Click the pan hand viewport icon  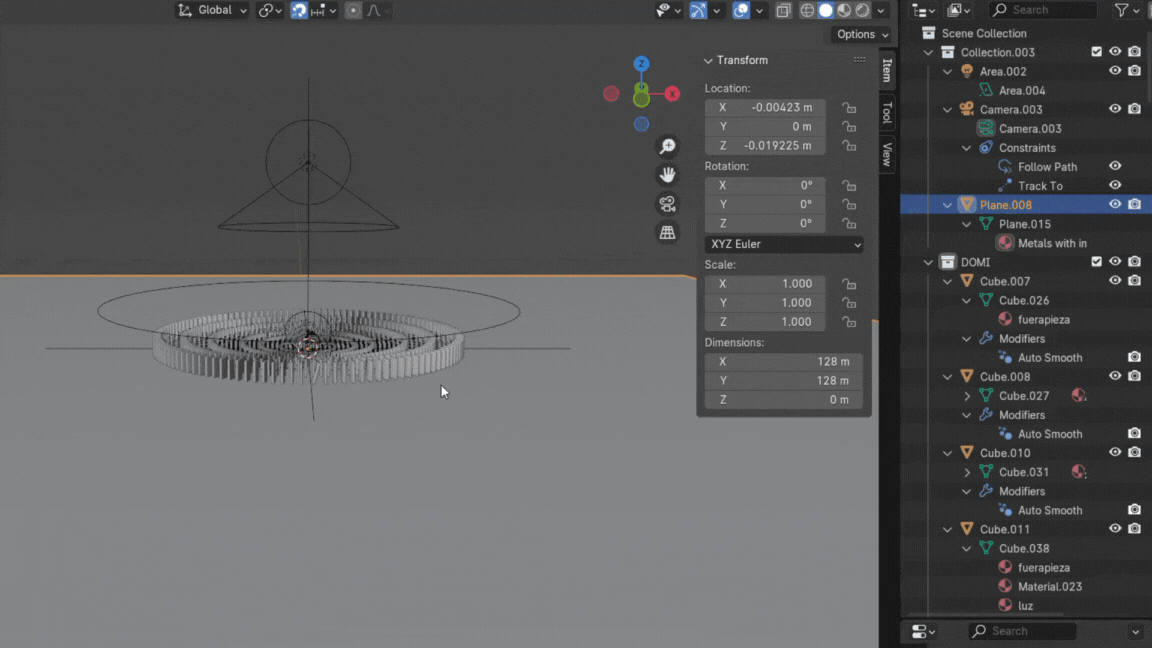pyautogui.click(x=667, y=175)
